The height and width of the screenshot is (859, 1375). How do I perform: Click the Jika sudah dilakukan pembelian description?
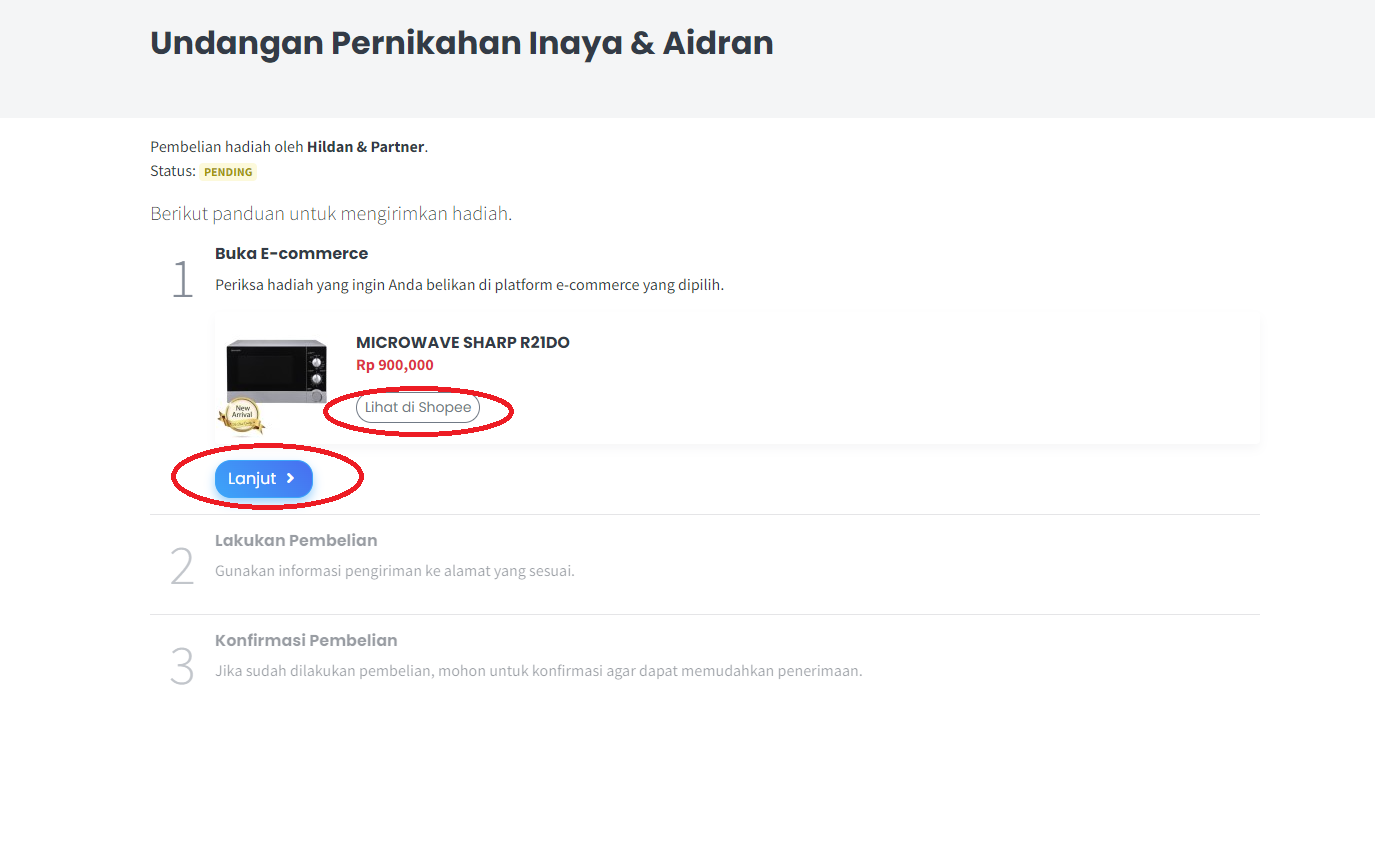point(538,671)
